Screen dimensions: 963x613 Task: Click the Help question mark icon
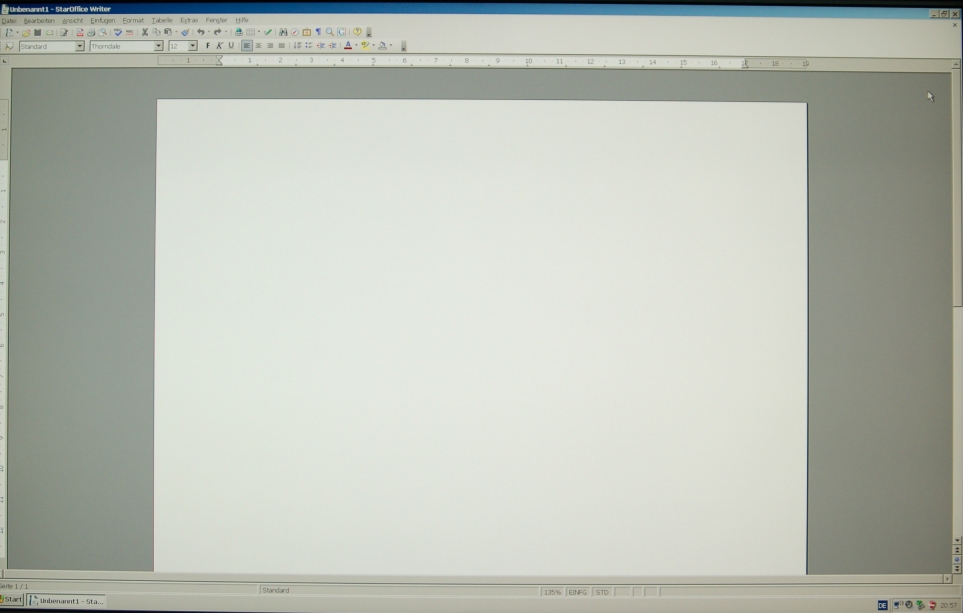[x=357, y=33]
